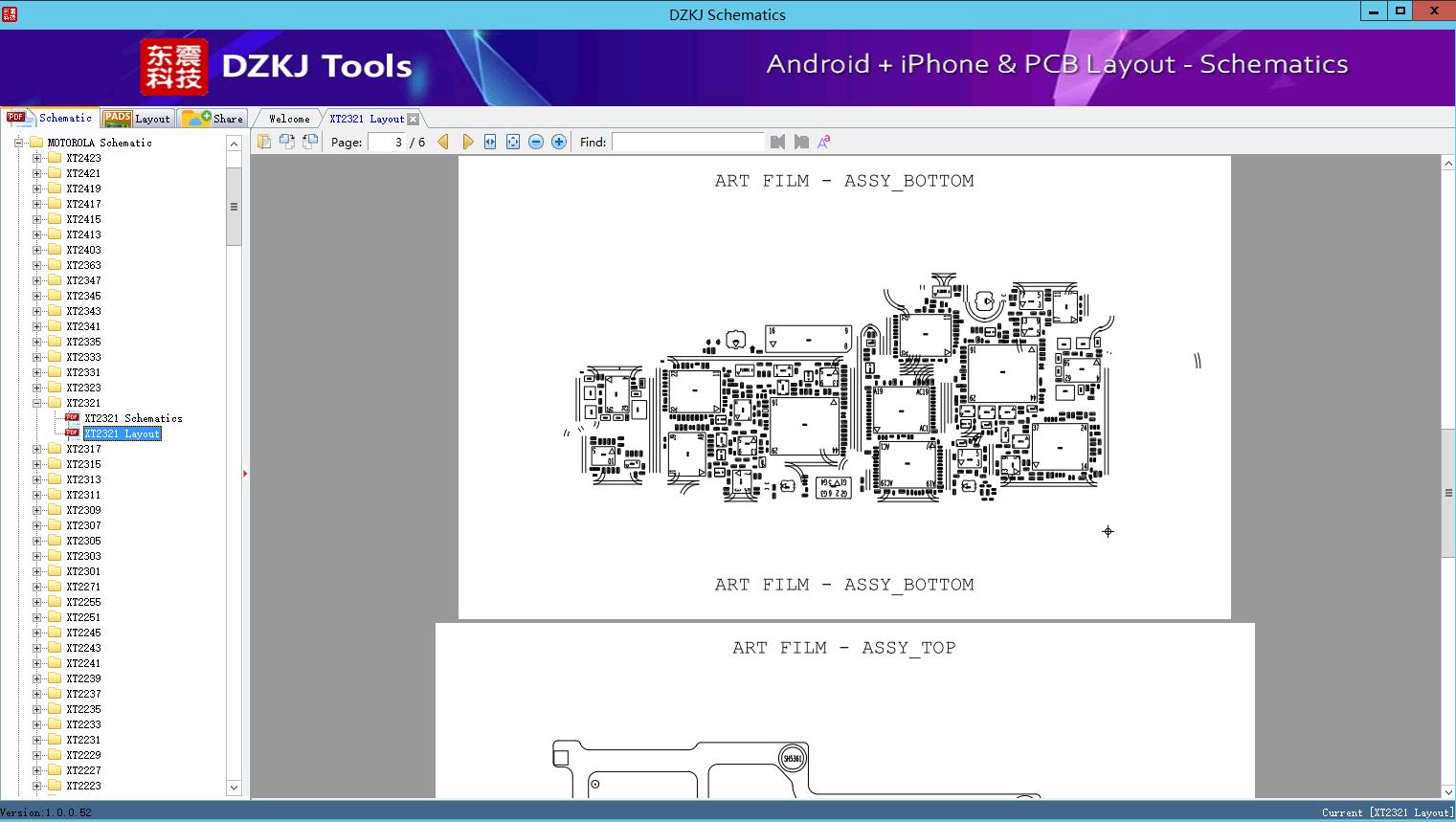Expand the XT2223 folder
The width and height of the screenshot is (1456, 822).
[x=36, y=786]
